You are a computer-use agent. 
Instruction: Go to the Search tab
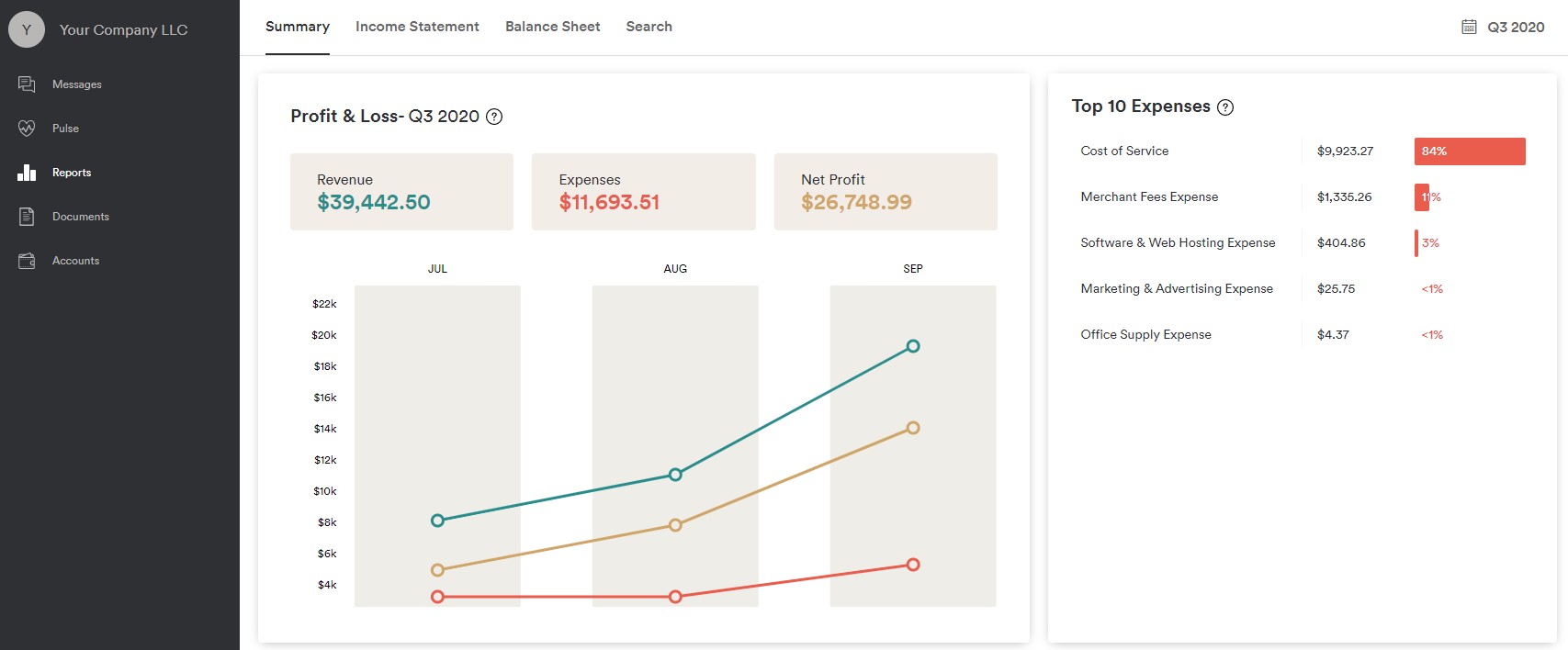pos(649,27)
